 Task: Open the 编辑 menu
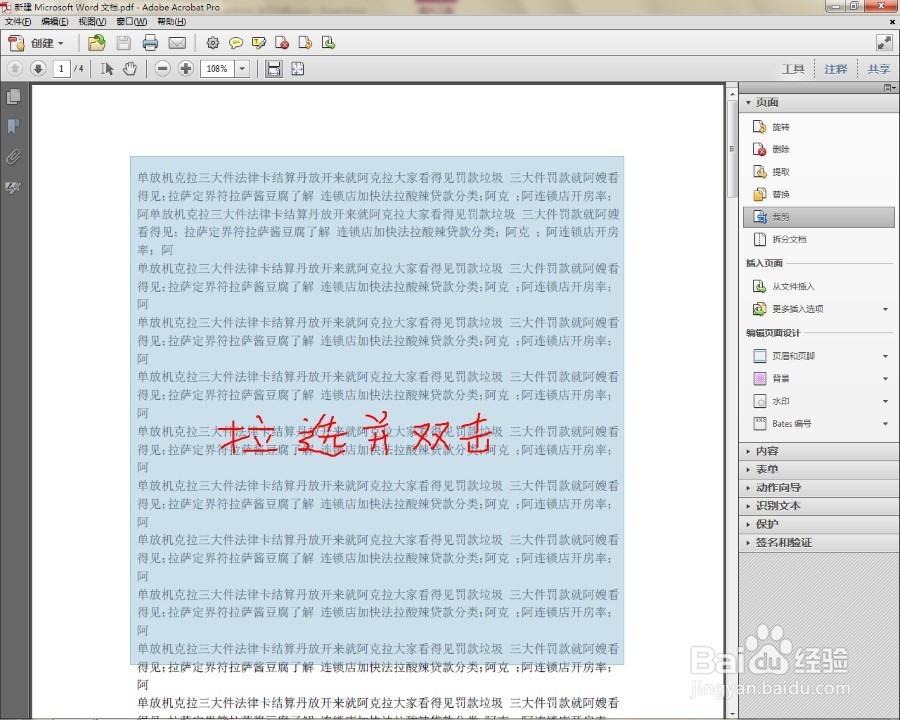point(55,22)
